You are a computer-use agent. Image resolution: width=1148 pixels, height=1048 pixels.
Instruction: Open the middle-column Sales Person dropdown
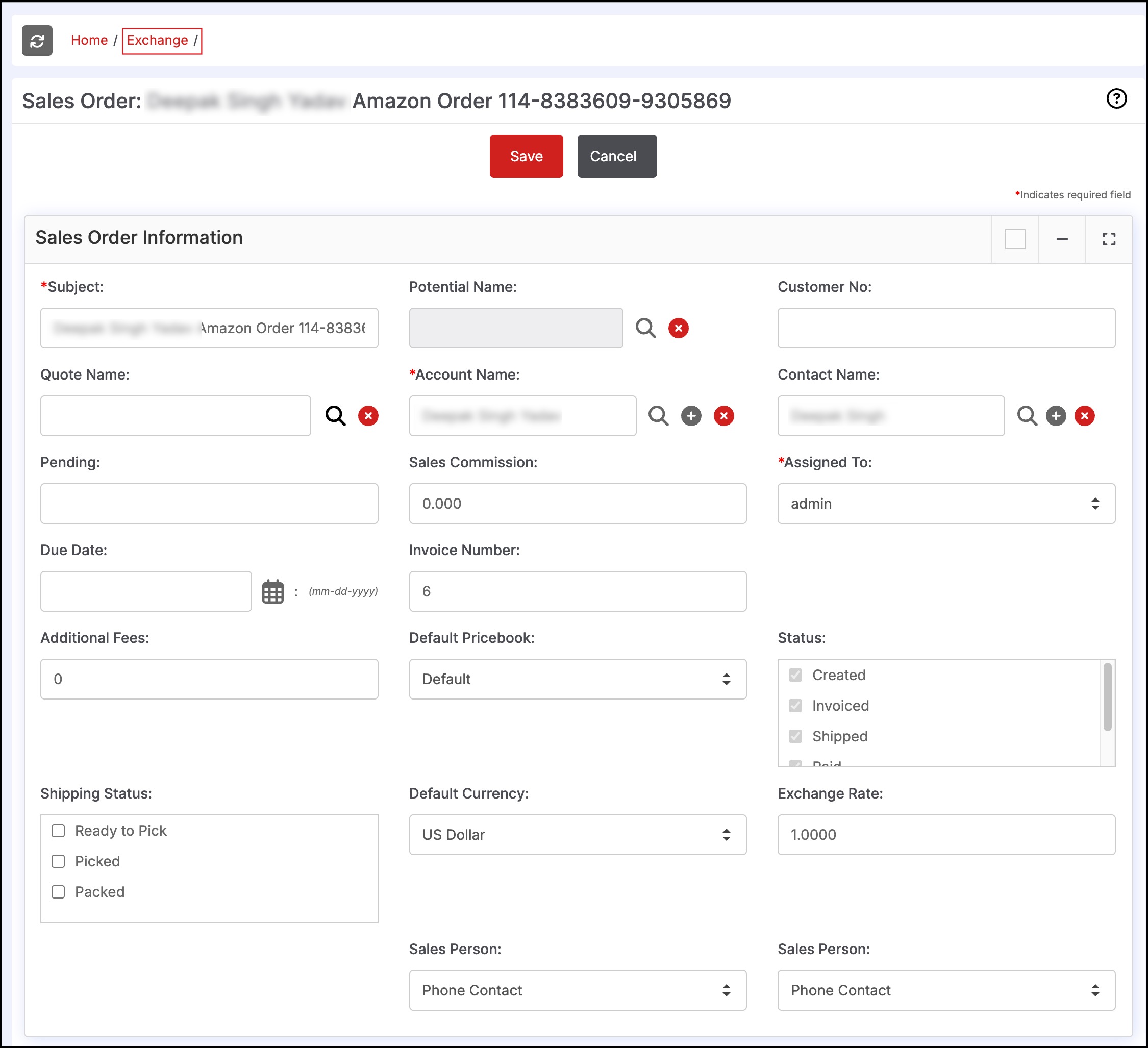point(578,990)
